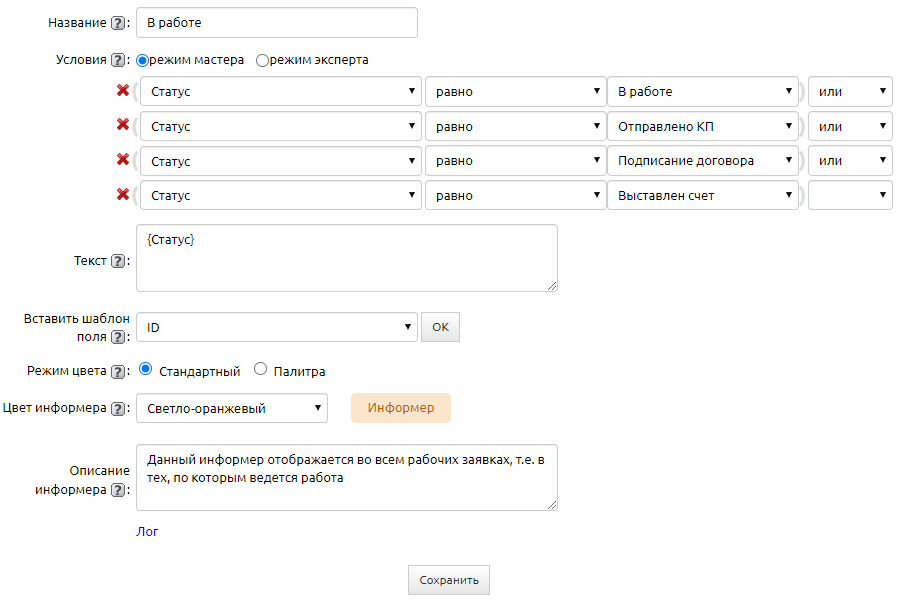Open help for Цвет информера

(x=117, y=408)
